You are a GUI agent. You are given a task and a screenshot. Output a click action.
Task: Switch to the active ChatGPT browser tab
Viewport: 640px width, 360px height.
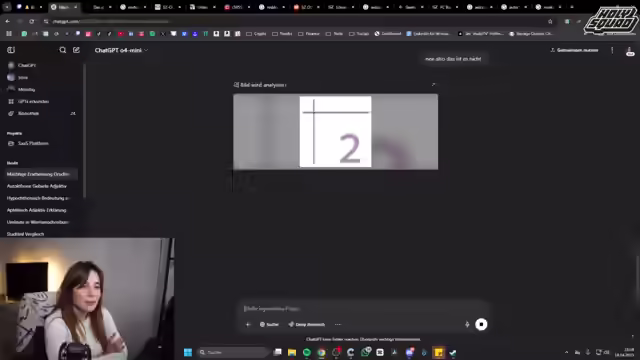tap(64, 7)
